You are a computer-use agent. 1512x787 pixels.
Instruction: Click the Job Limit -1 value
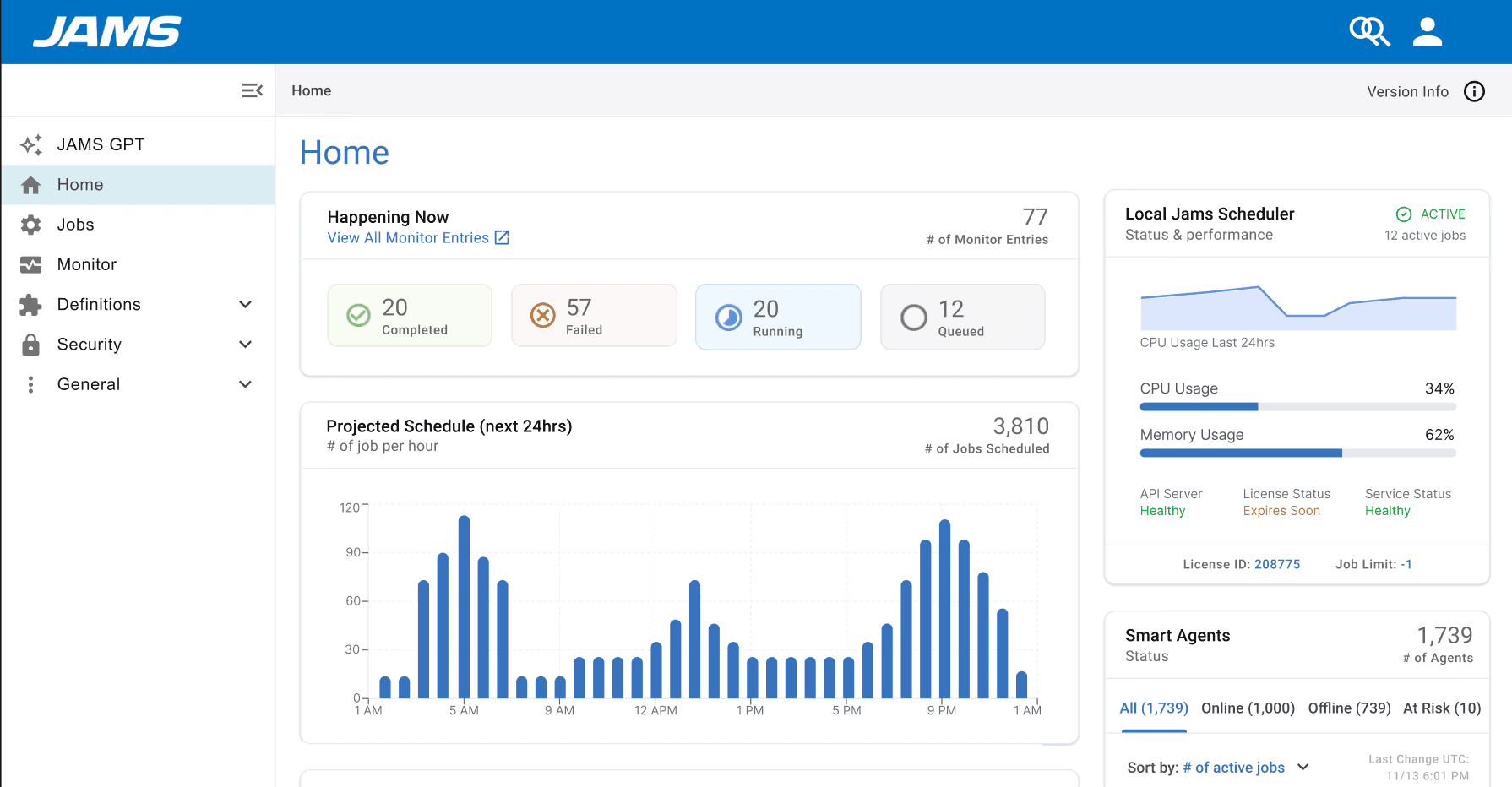1406,564
